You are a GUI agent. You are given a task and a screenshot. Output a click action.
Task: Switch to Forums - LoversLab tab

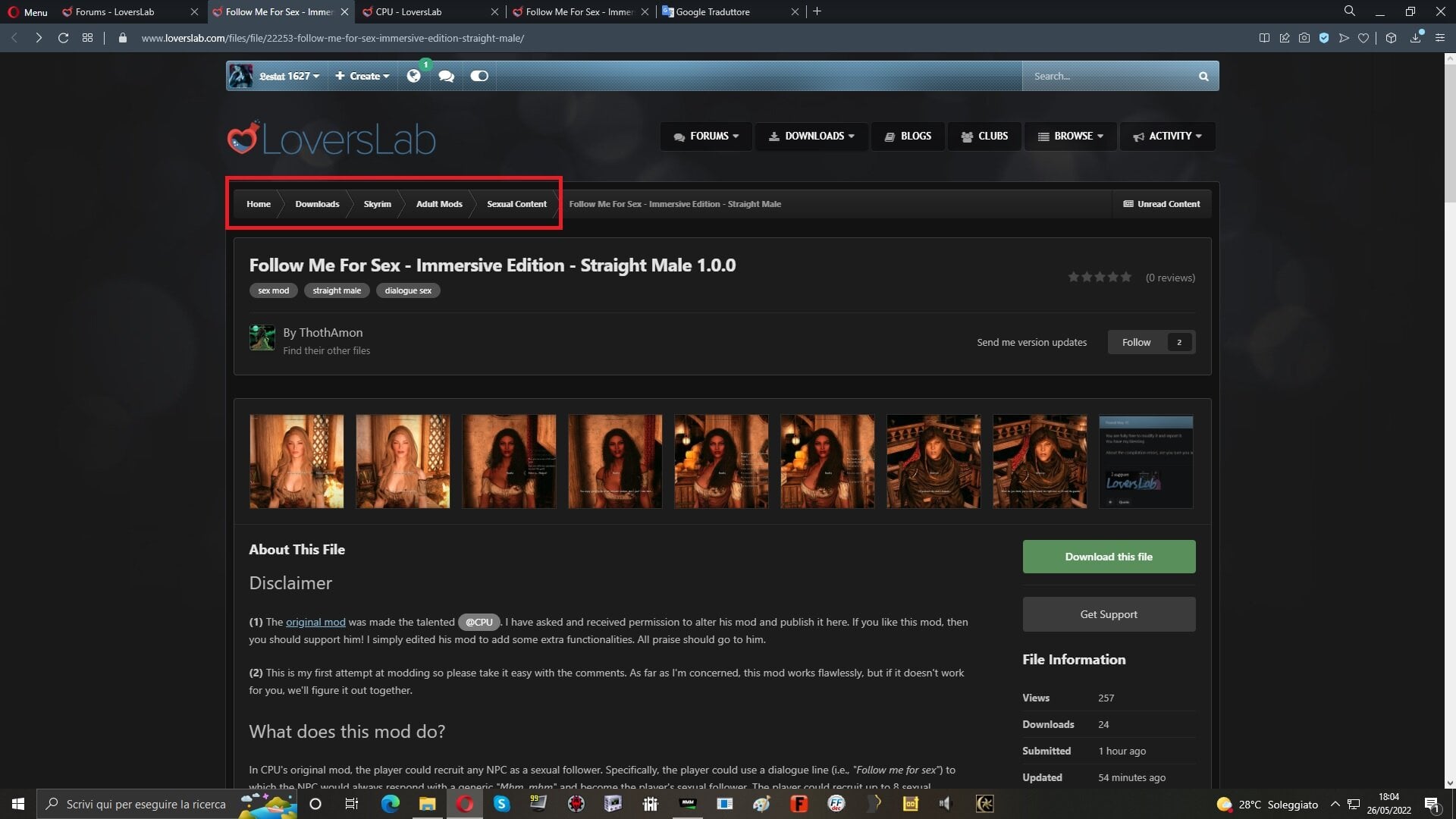click(131, 11)
